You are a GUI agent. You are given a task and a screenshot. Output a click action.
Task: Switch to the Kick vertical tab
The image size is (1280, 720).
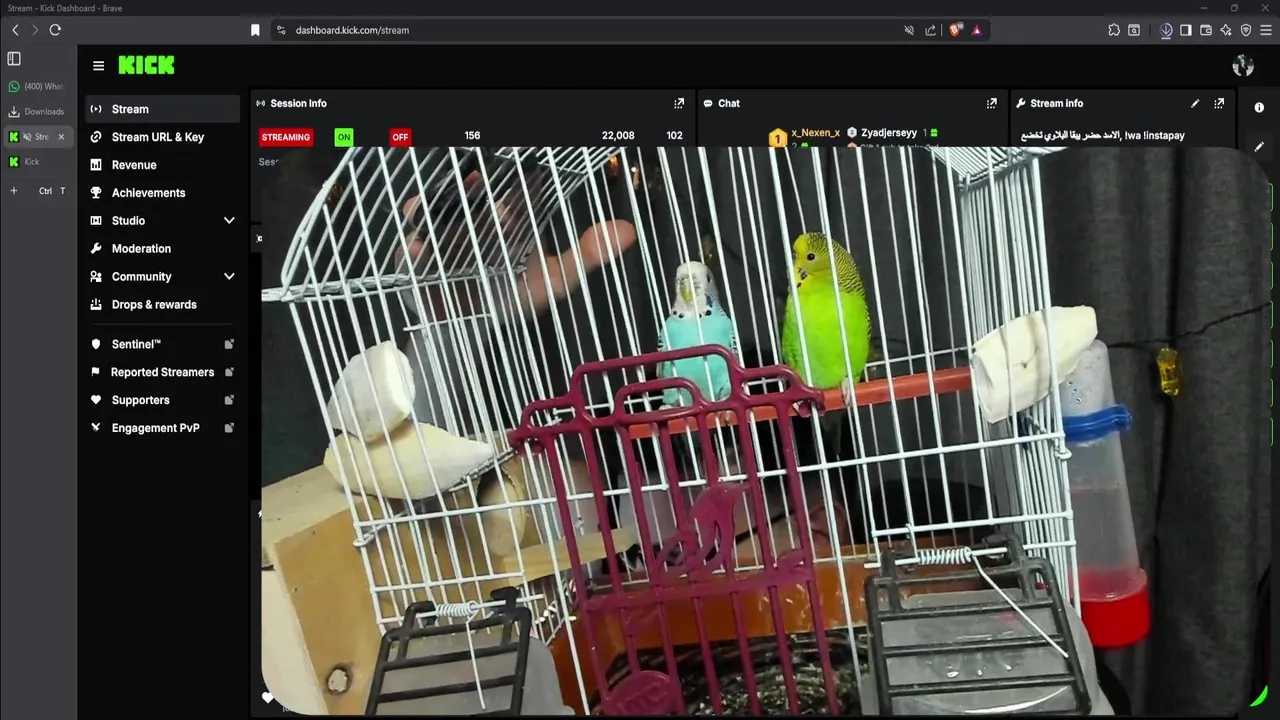click(x=37, y=162)
